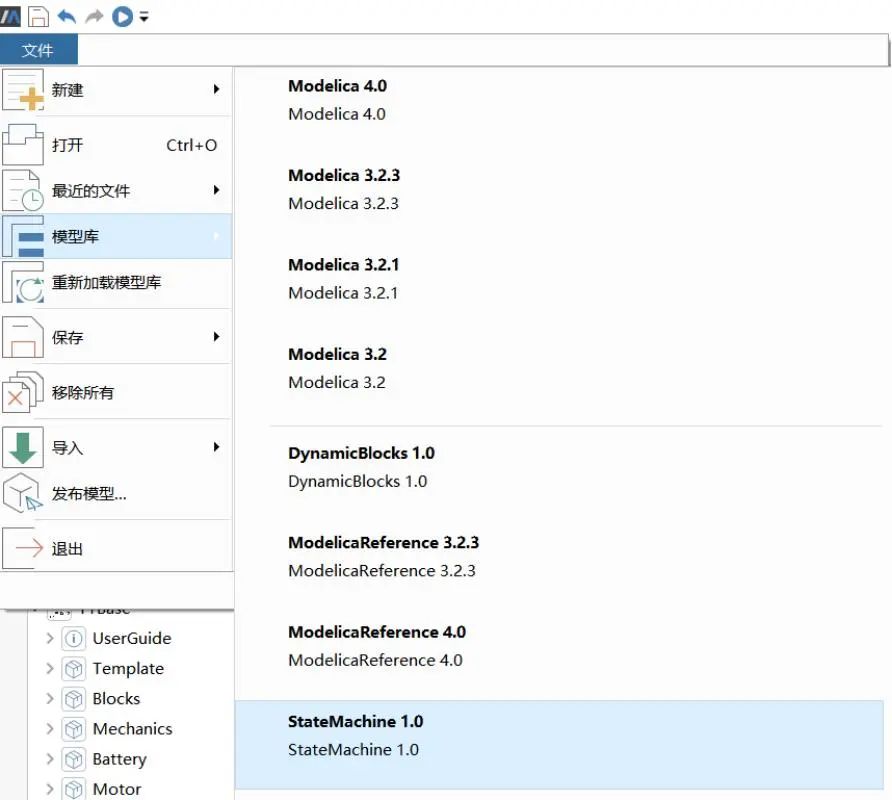Select Battery in the model tree
Screen dimensions: 892x800
pyautogui.click(x=119, y=759)
